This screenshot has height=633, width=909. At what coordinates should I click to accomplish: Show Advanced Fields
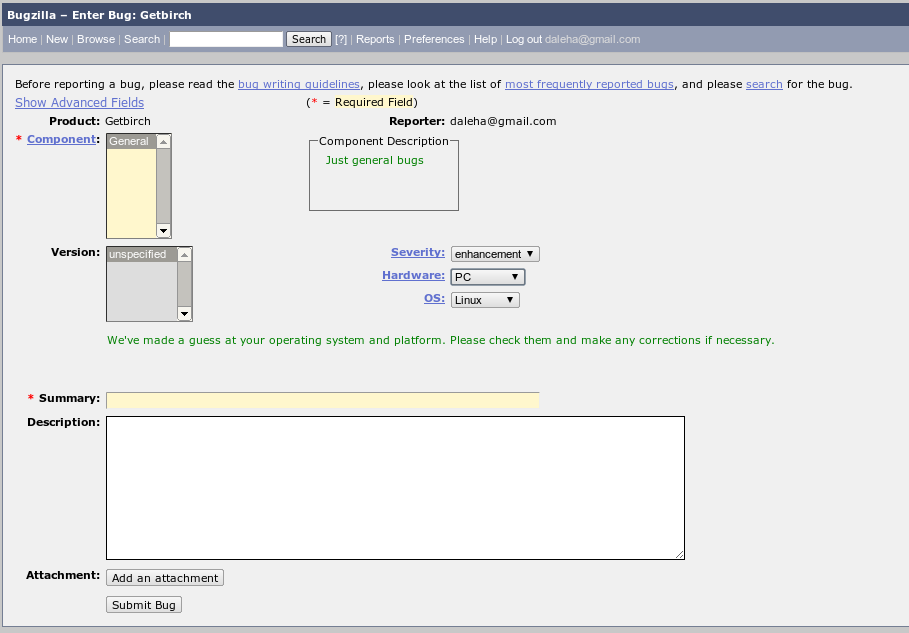click(79, 103)
